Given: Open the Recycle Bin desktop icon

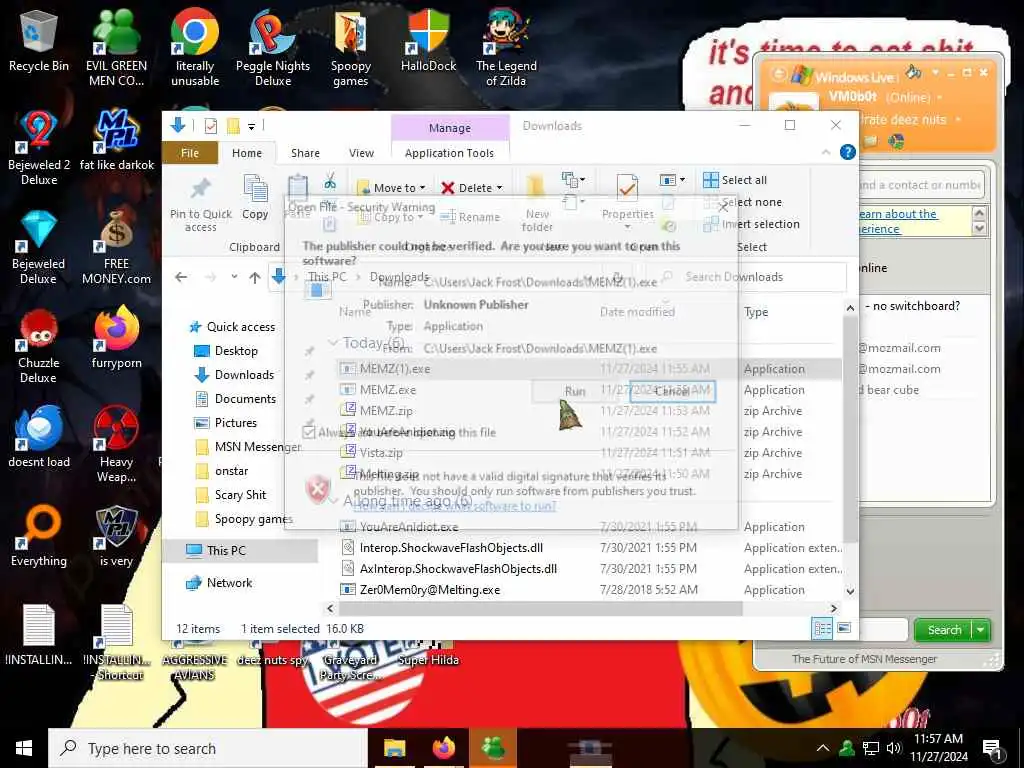Looking at the screenshot, I should pyautogui.click(x=39, y=40).
